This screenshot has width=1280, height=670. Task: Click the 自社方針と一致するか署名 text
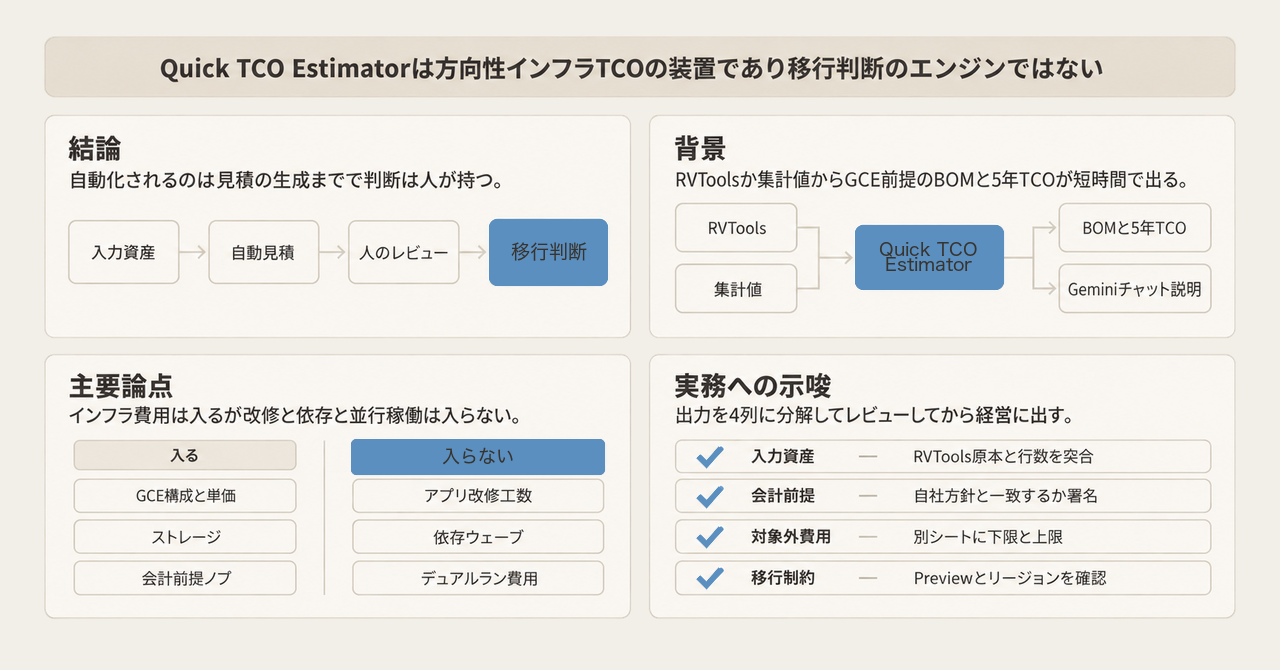[1006, 497]
